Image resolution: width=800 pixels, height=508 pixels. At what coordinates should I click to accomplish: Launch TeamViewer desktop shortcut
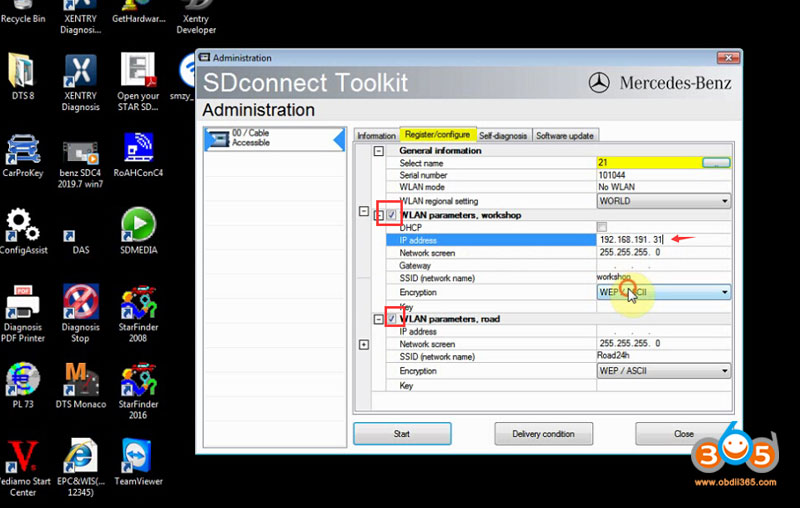click(138, 462)
